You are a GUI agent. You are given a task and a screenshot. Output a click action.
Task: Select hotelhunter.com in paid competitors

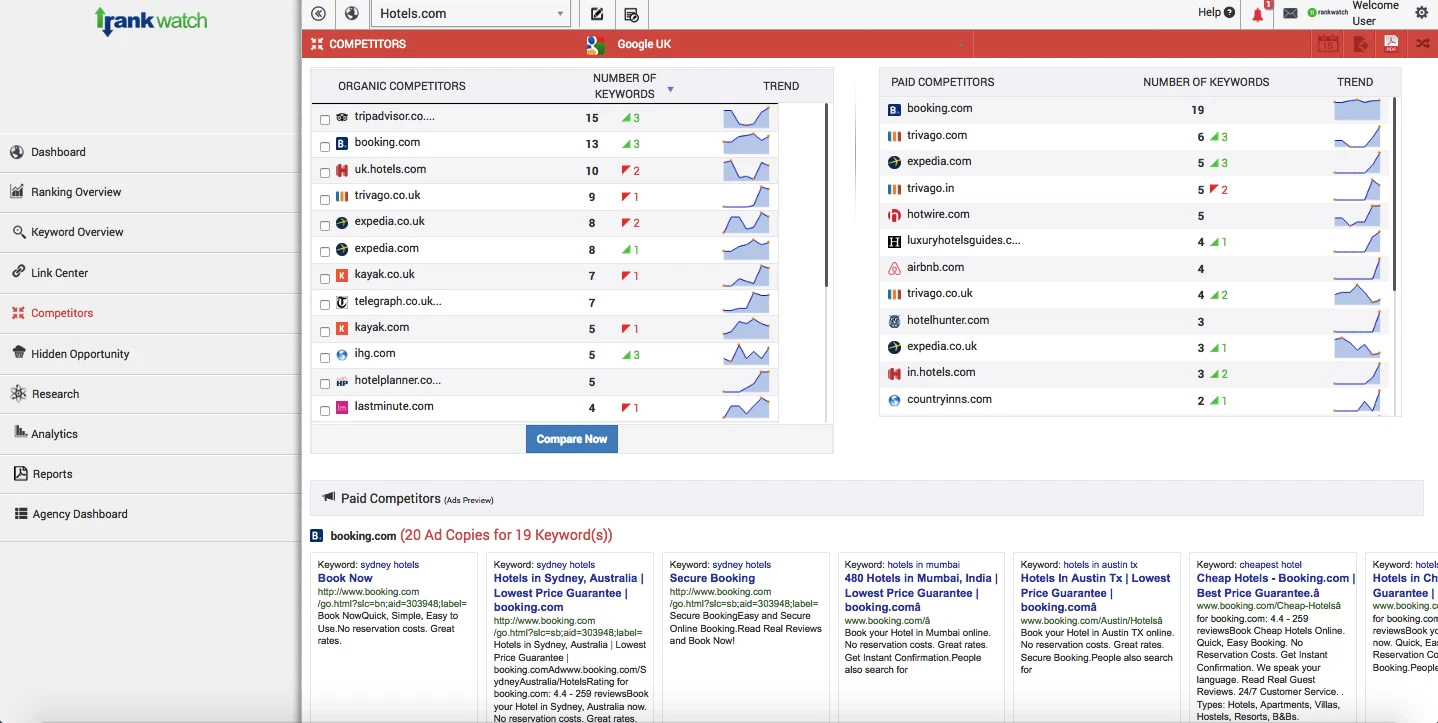point(948,320)
